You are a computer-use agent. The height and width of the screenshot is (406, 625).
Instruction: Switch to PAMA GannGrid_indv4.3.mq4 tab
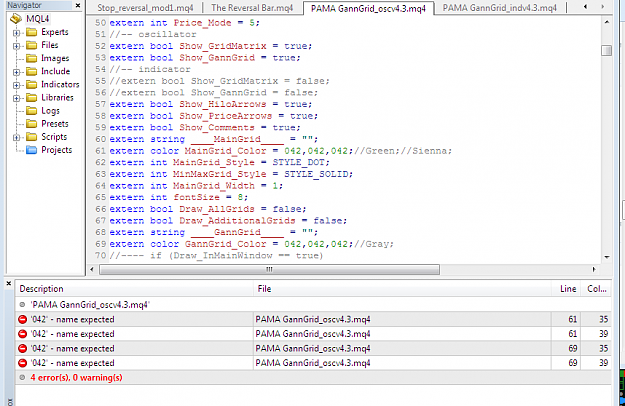pos(499,8)
